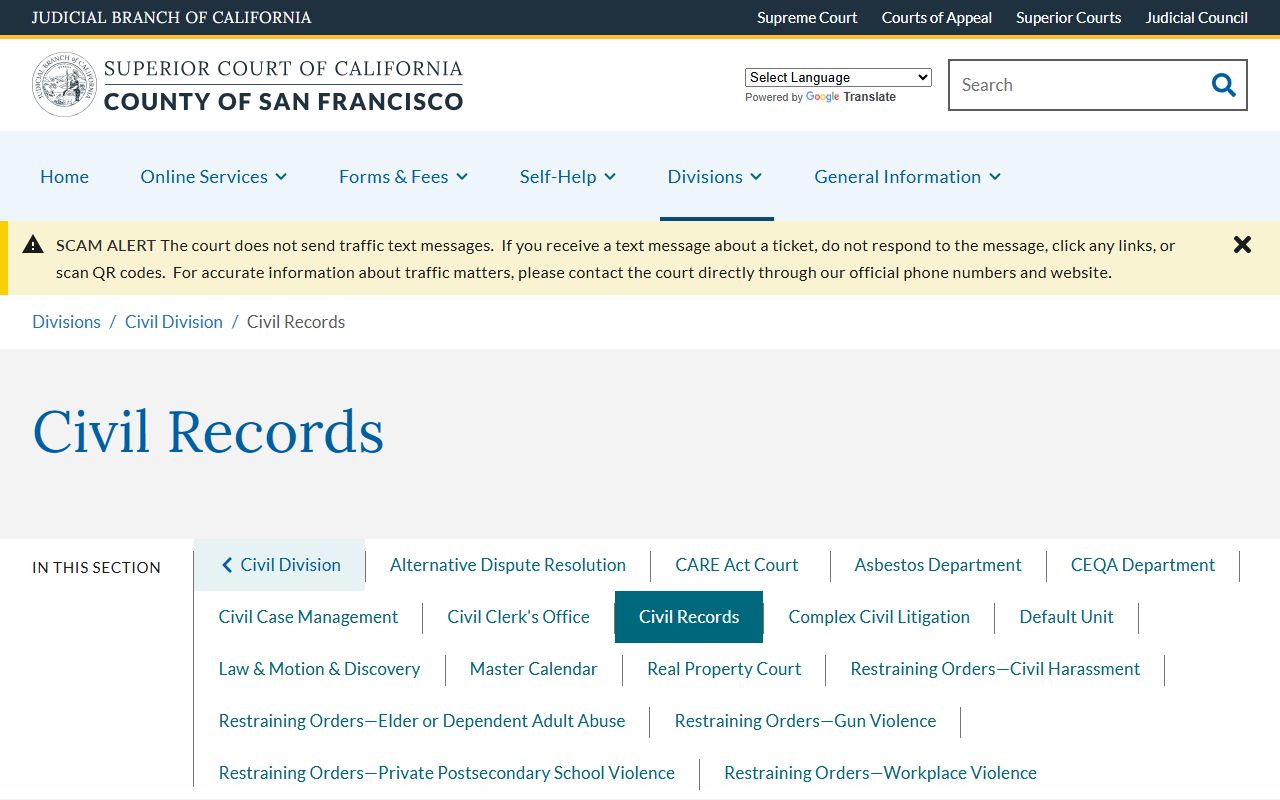Click the Superior Court seal logo
The width and height of the screenshot is (1280, 800).
(64, 85)
